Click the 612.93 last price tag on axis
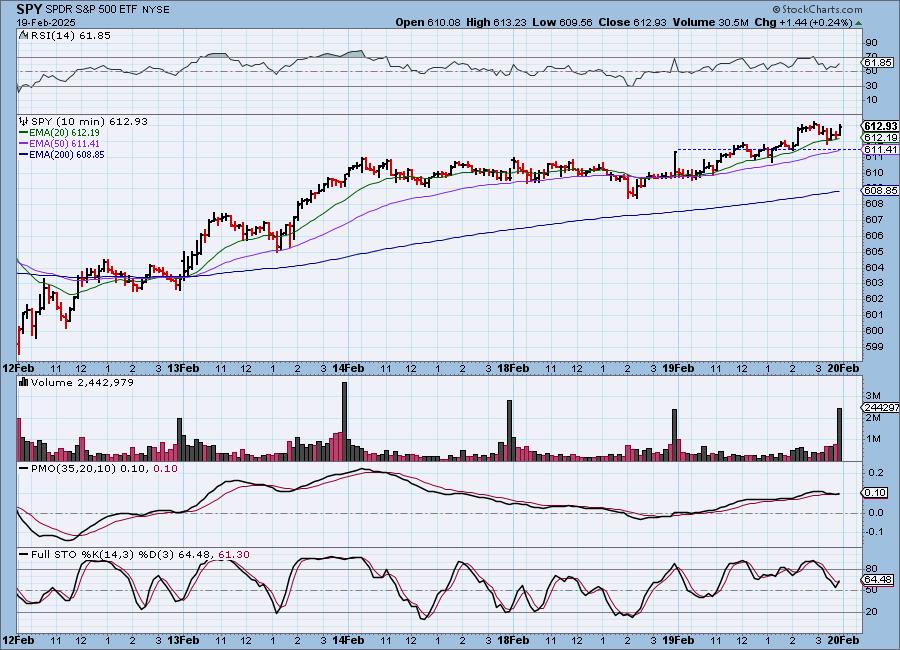The height and width of the screenshot is (650, 900). pyautogui.click(x=880, y=126)
